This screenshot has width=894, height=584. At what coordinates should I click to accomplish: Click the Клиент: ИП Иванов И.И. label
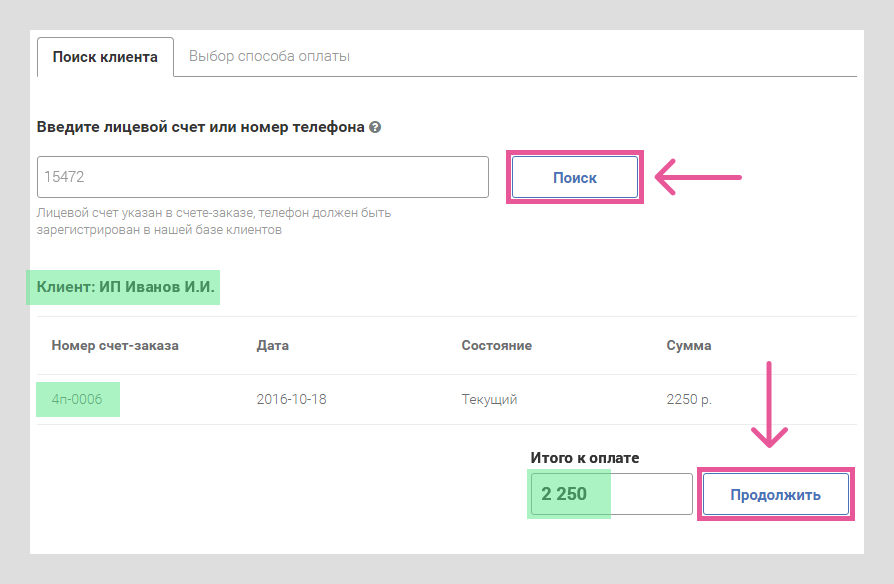point(125,287)
